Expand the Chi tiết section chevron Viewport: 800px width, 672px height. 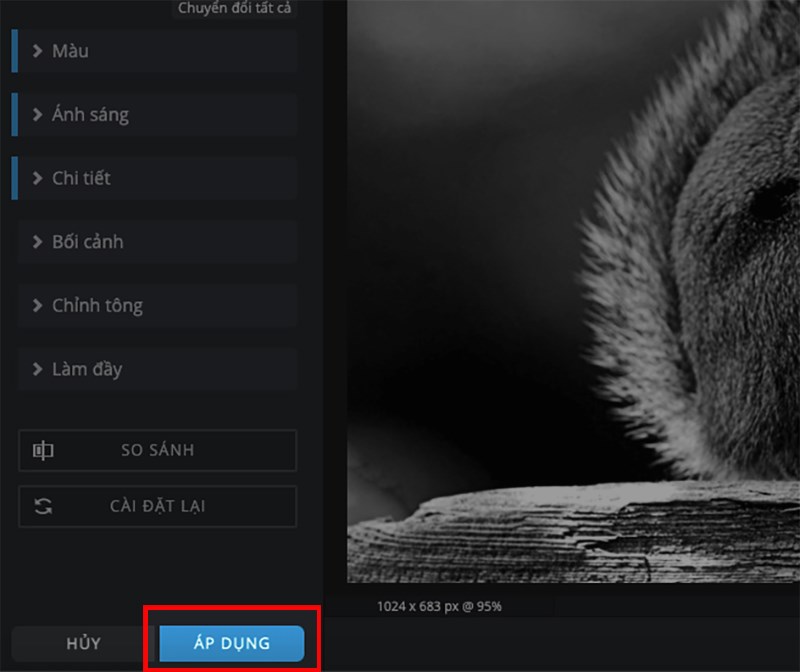(x=37, y=179)
